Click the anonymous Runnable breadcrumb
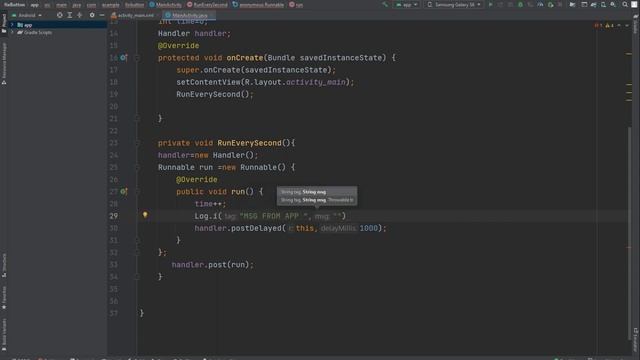Image resolution: width=640 pixels, height=360 pixels. click(x=258, y=5)
